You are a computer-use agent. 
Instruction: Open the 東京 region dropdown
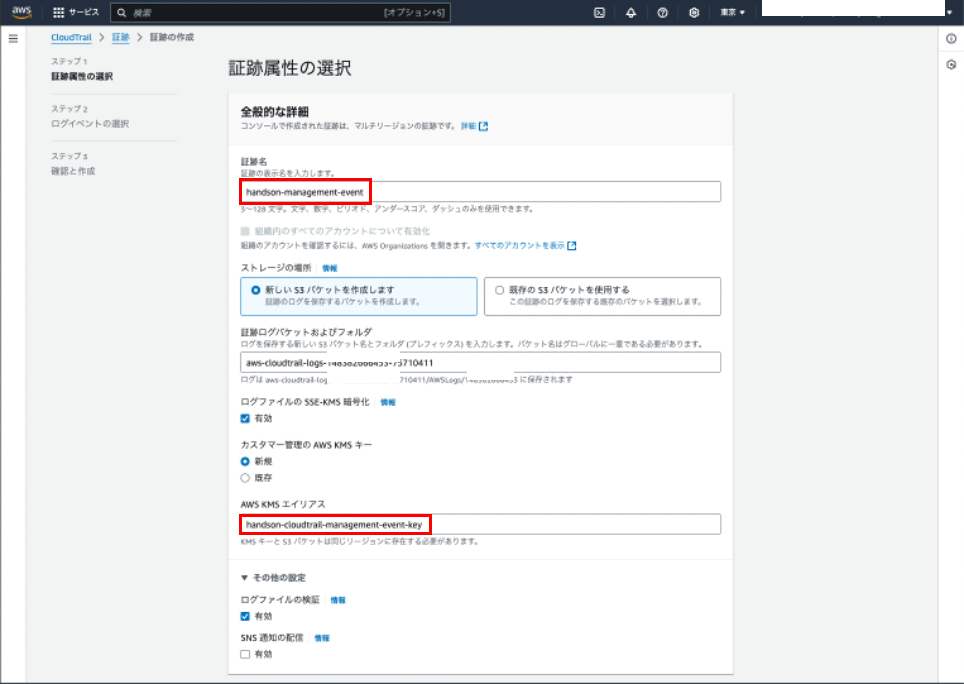[732, 12]
